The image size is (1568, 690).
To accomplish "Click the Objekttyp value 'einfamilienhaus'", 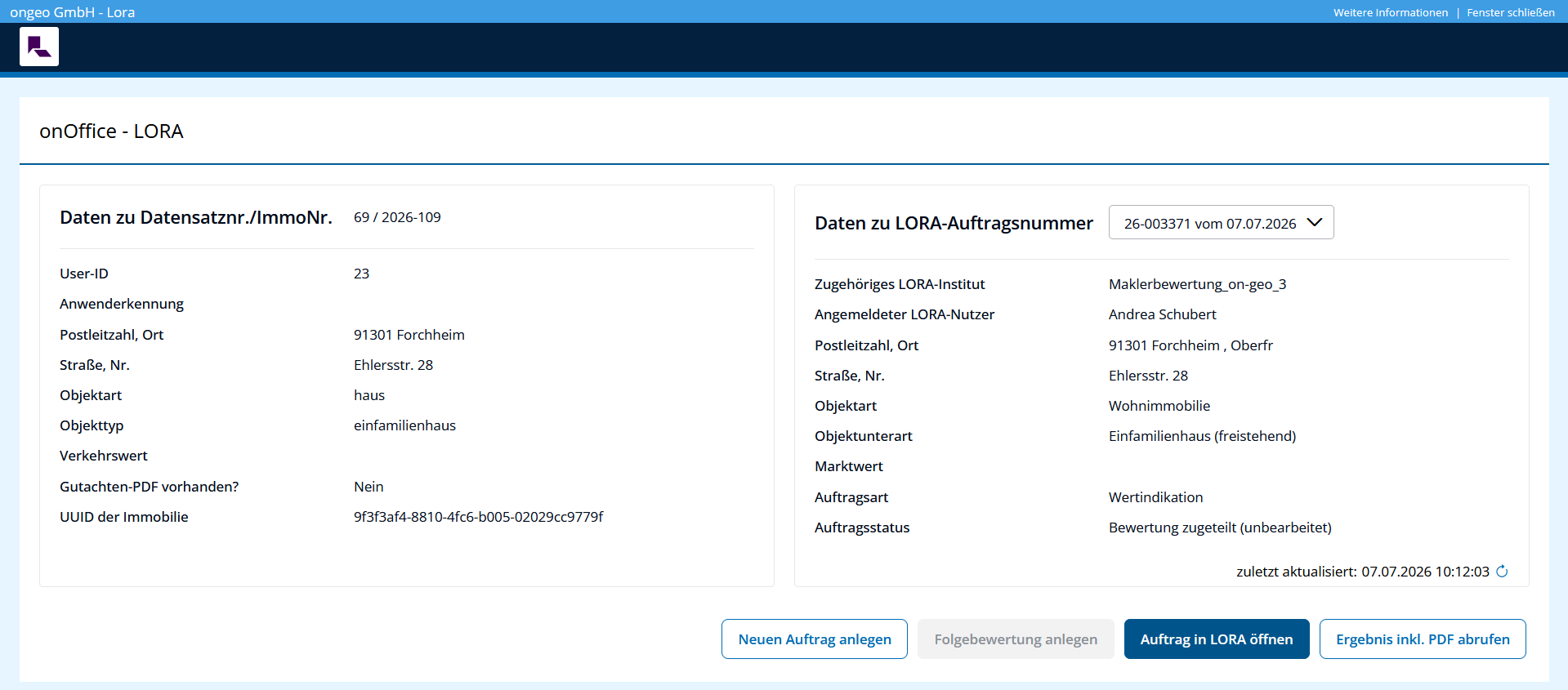I will coord(404,425).
